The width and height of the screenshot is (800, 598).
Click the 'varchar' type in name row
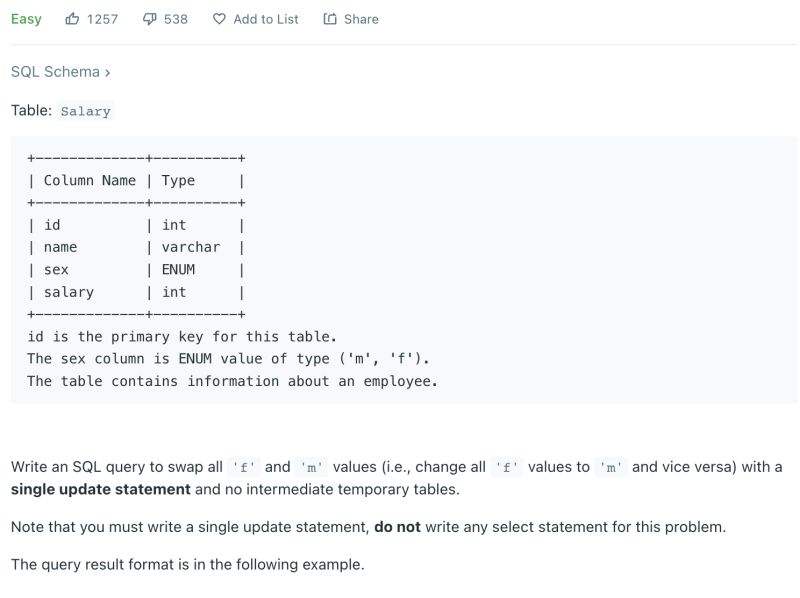tap(190, 247)
